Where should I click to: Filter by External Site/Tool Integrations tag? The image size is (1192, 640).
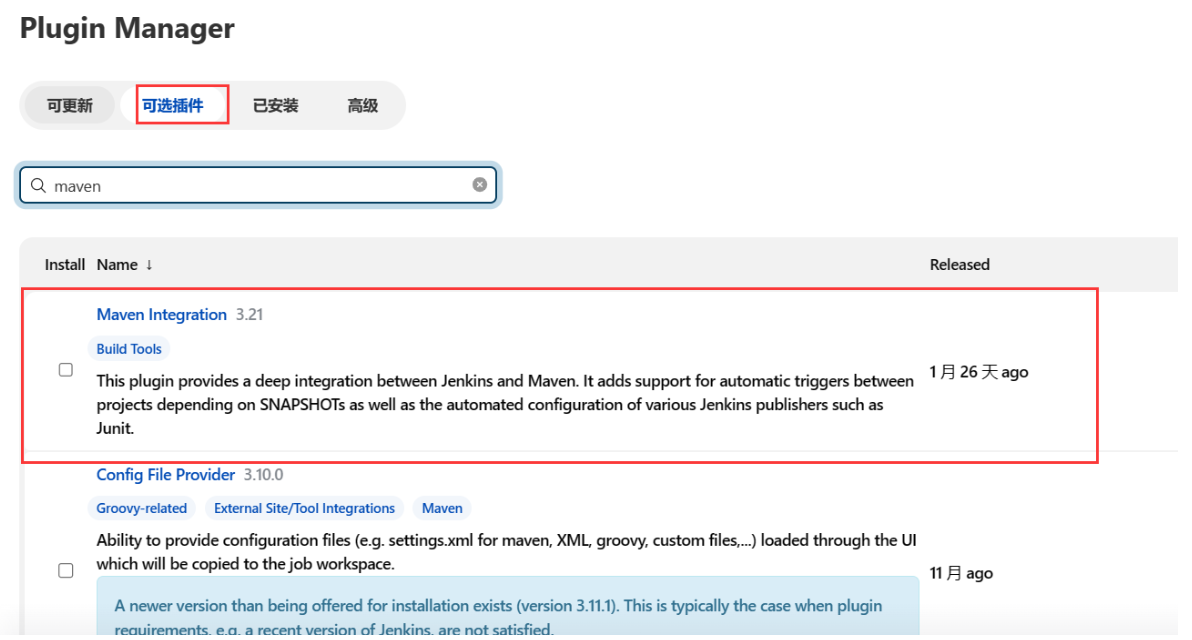click(304, 509)
